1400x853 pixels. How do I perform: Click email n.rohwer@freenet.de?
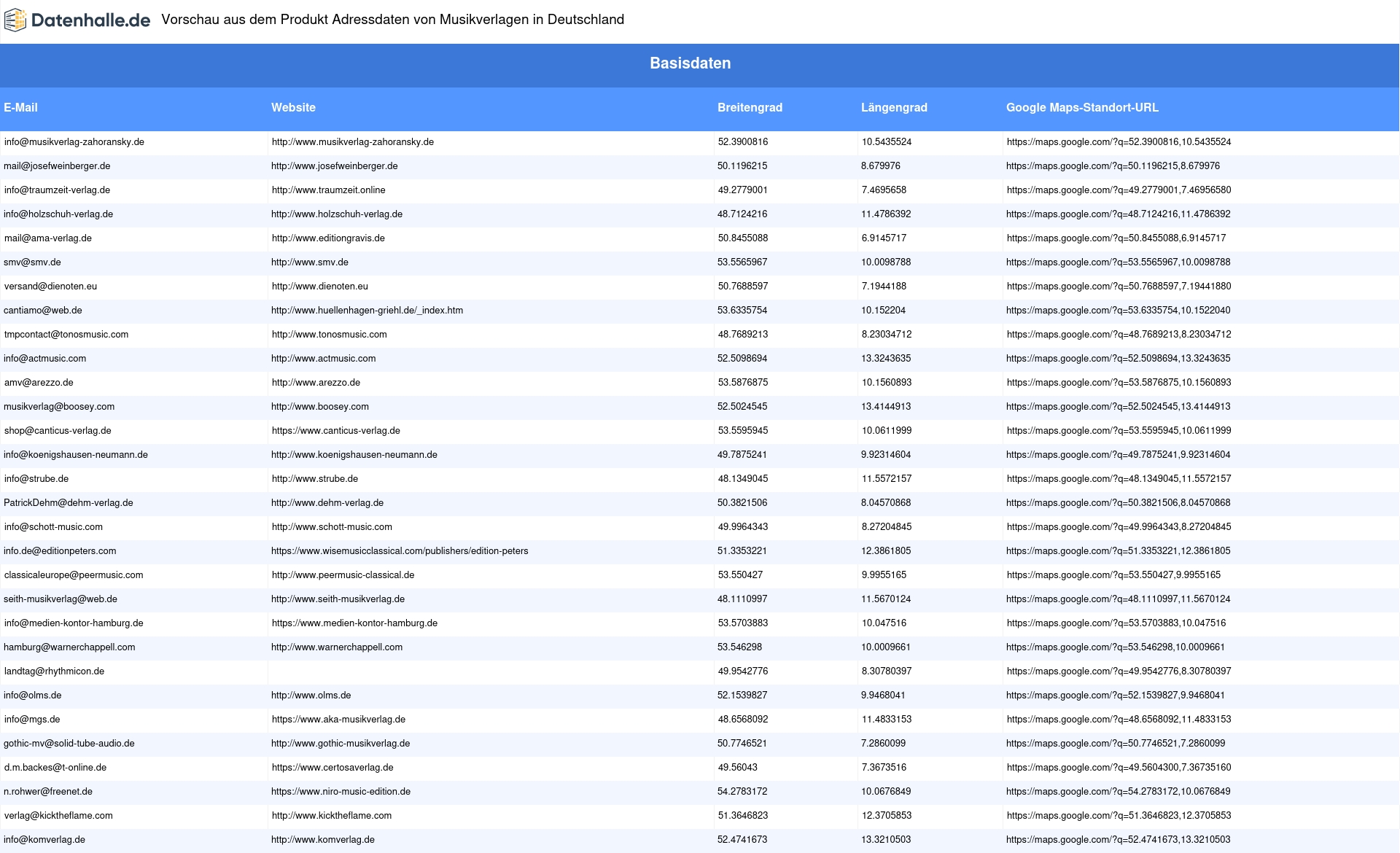pos(48,792)
